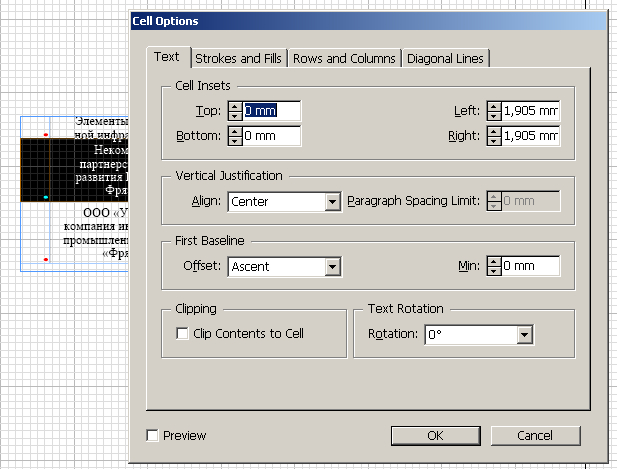This screenshot has width=617, height=469.
Task: Click the Left inset stepper arrows
Action: point(493,111)
